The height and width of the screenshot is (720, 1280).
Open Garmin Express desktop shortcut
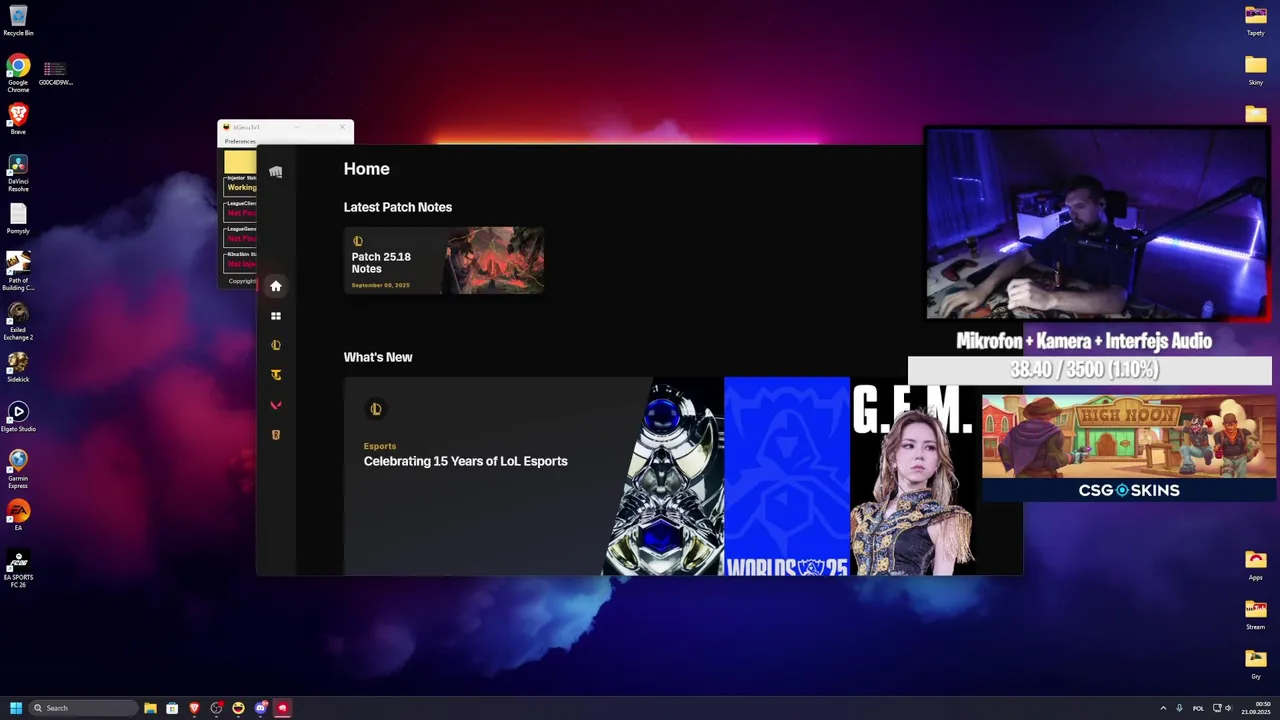click(18, 468)
